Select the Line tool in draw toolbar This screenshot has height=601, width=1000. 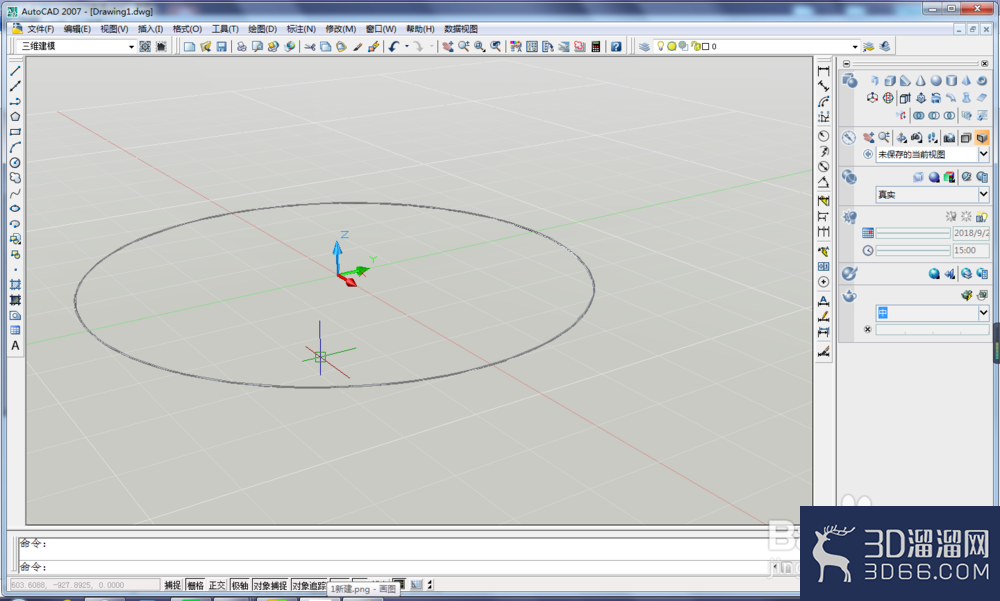(15, 71)
